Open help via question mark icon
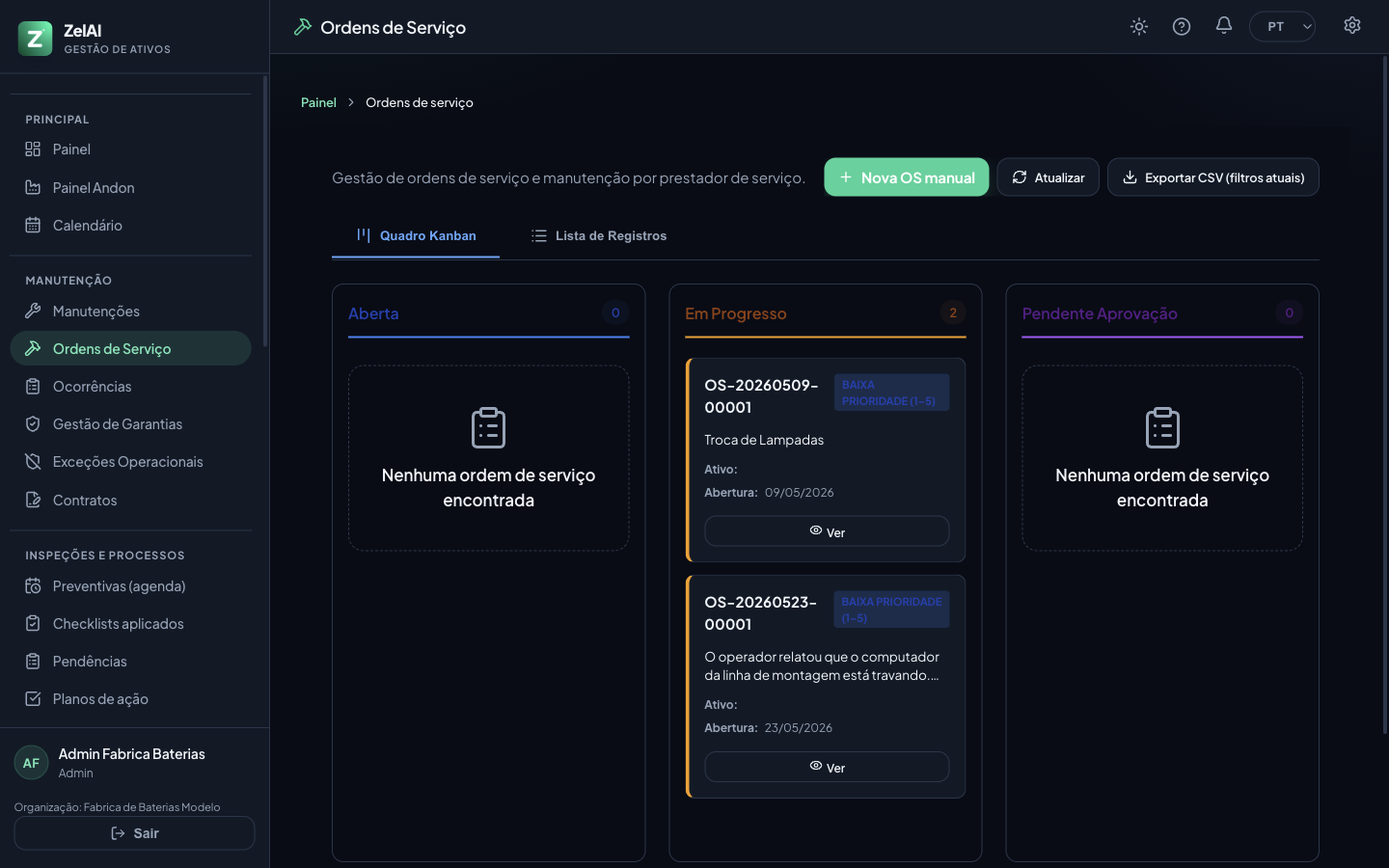This screenshot has height=868, width=1389. click(x=1182, y=27)
